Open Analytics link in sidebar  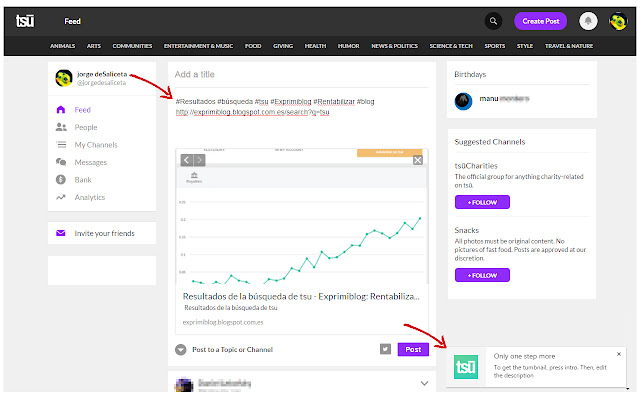click(x=90, y=198)
